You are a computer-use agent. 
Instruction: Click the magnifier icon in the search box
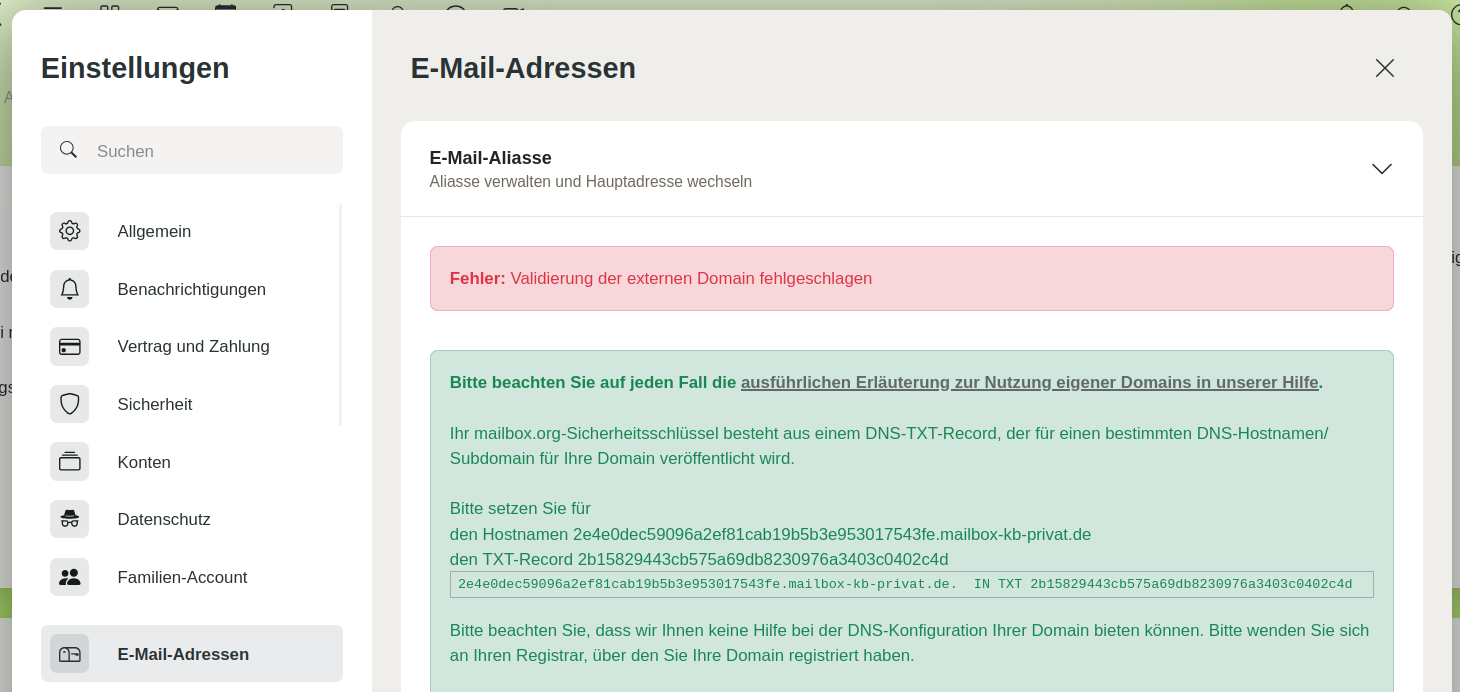[68, 150]
